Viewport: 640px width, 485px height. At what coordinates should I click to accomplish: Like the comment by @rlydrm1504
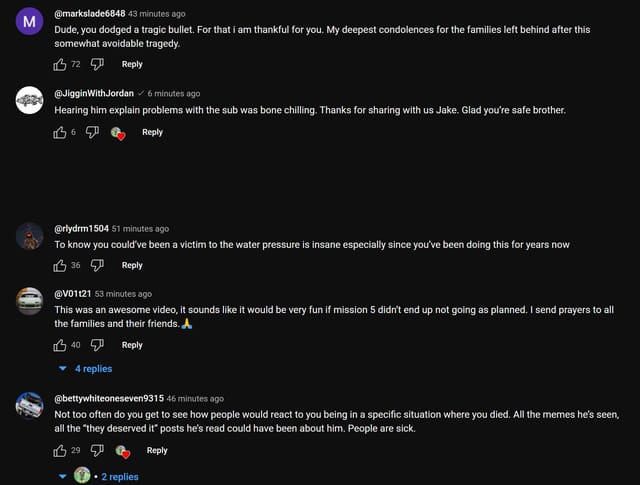(x=60, y=265)
